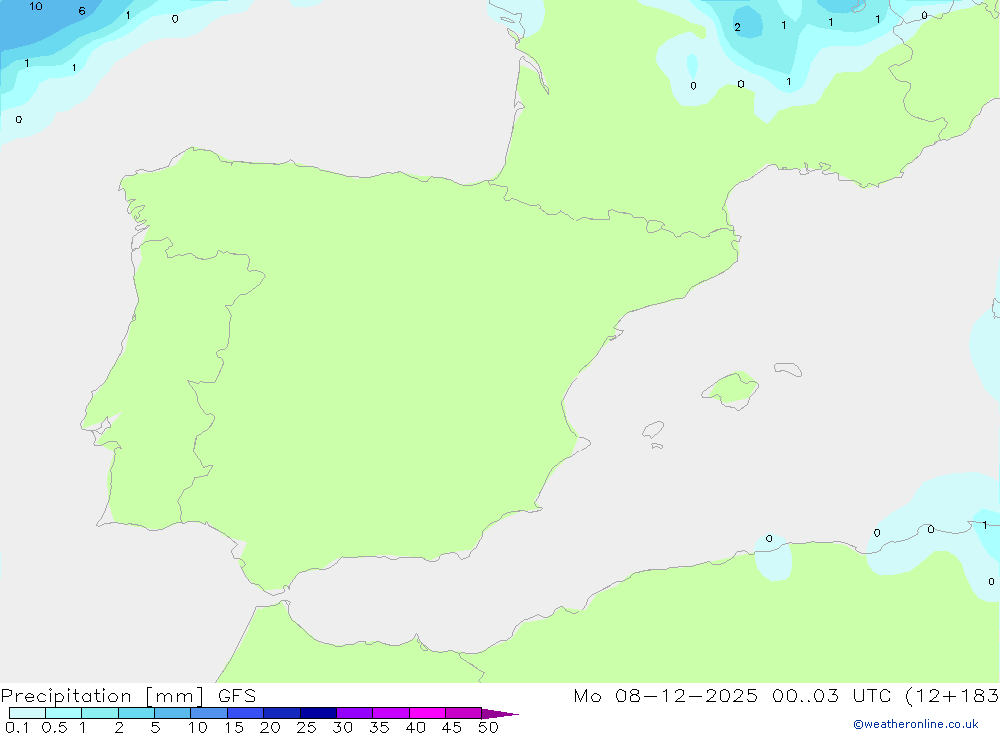This screenshot has height=733, width=1000.
Task: Choose the 20–25 mm dark blue legend swatch
Action: (x=282, y=713)
